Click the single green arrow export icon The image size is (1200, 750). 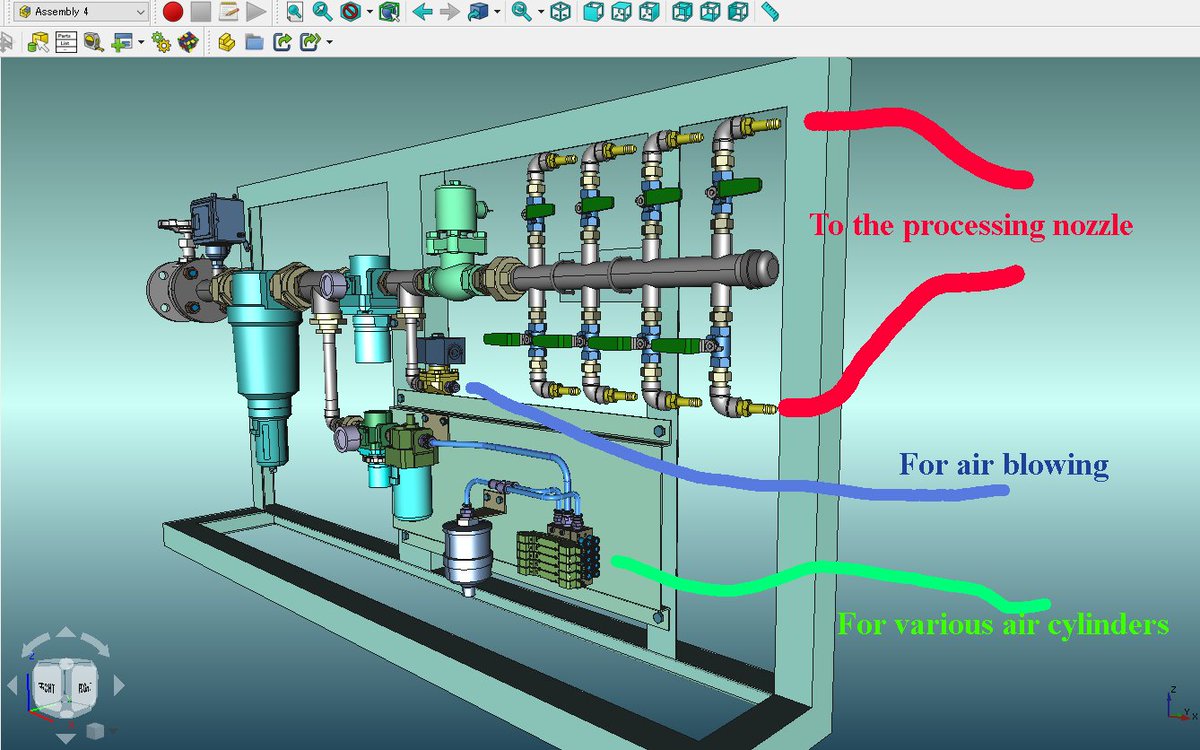click(x=282, y=42)
